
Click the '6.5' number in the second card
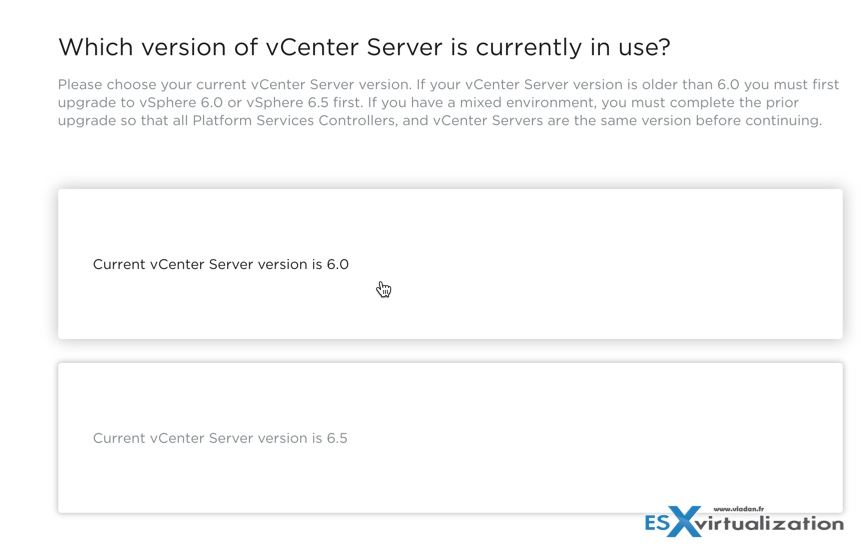337,438
